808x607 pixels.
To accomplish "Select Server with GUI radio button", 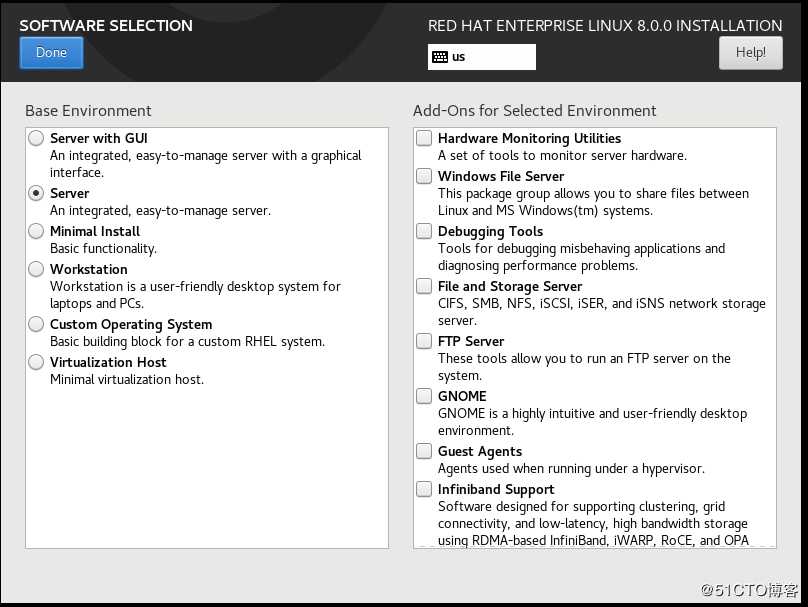I will coord(36,138).
